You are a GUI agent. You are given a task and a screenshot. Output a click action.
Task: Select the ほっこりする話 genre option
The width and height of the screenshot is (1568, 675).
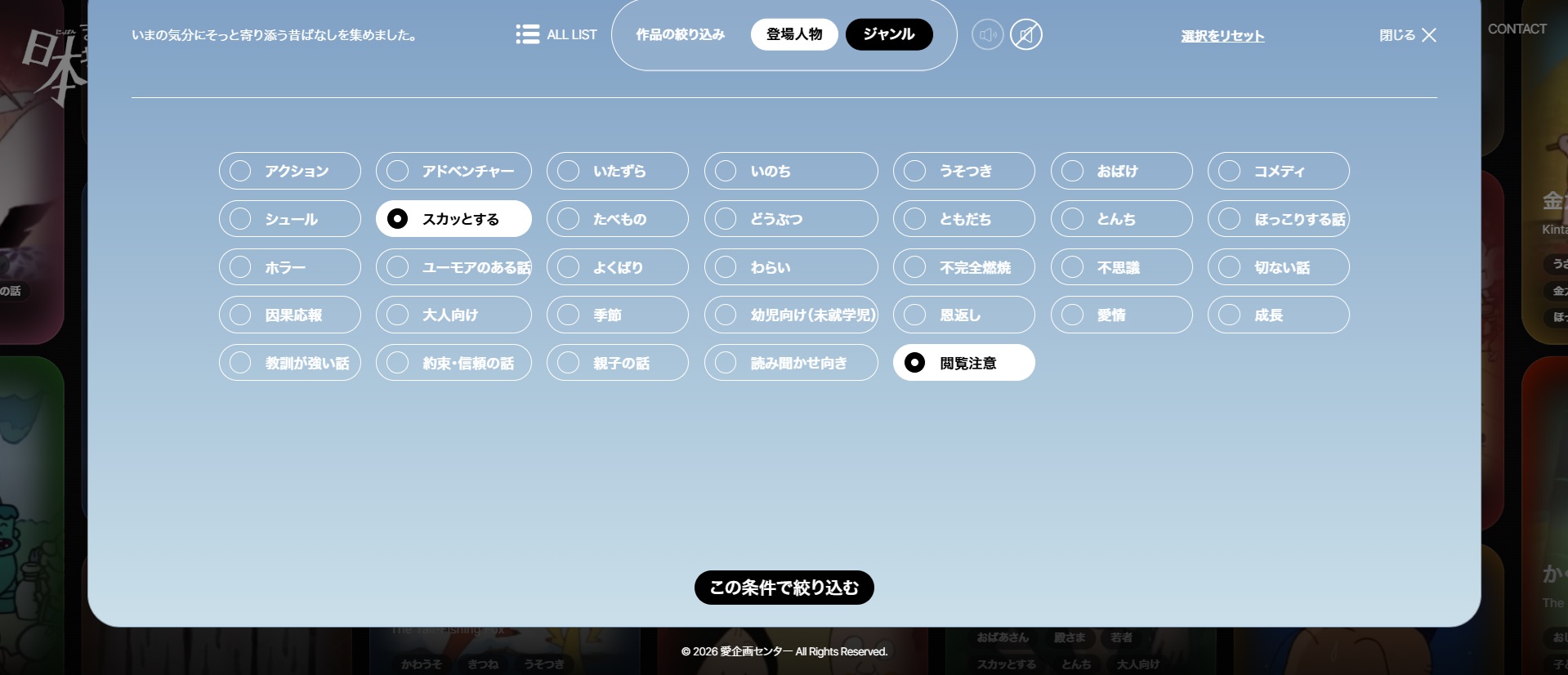tap(1279, 219)
